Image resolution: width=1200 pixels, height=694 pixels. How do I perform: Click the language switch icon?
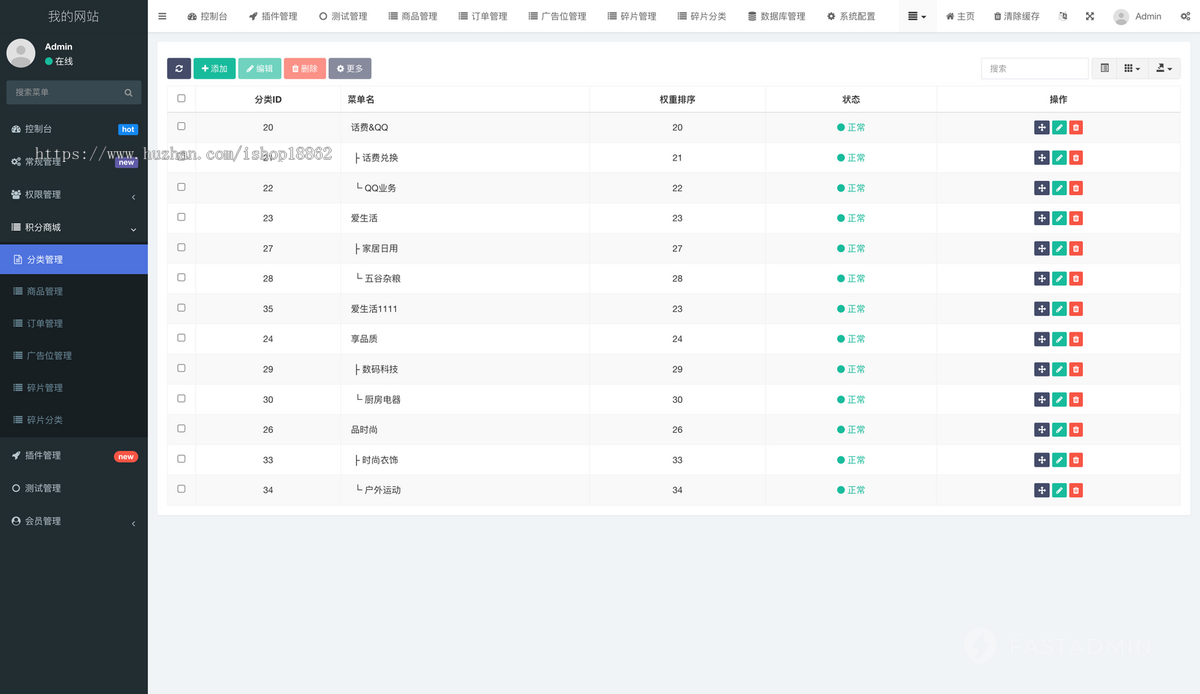tap(1063, 16)
